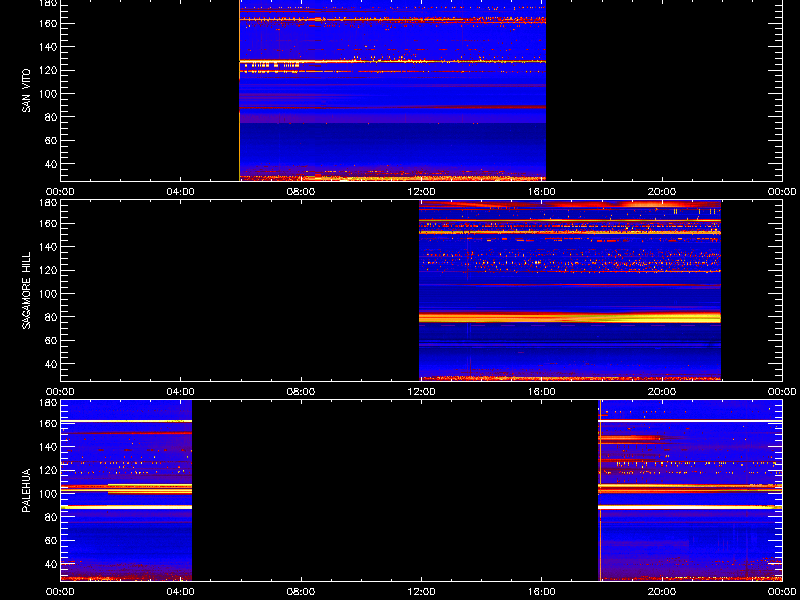
Task: Pick the 04:00 time label on Sagamore Hill axis
Action: (x=181, y=392)
